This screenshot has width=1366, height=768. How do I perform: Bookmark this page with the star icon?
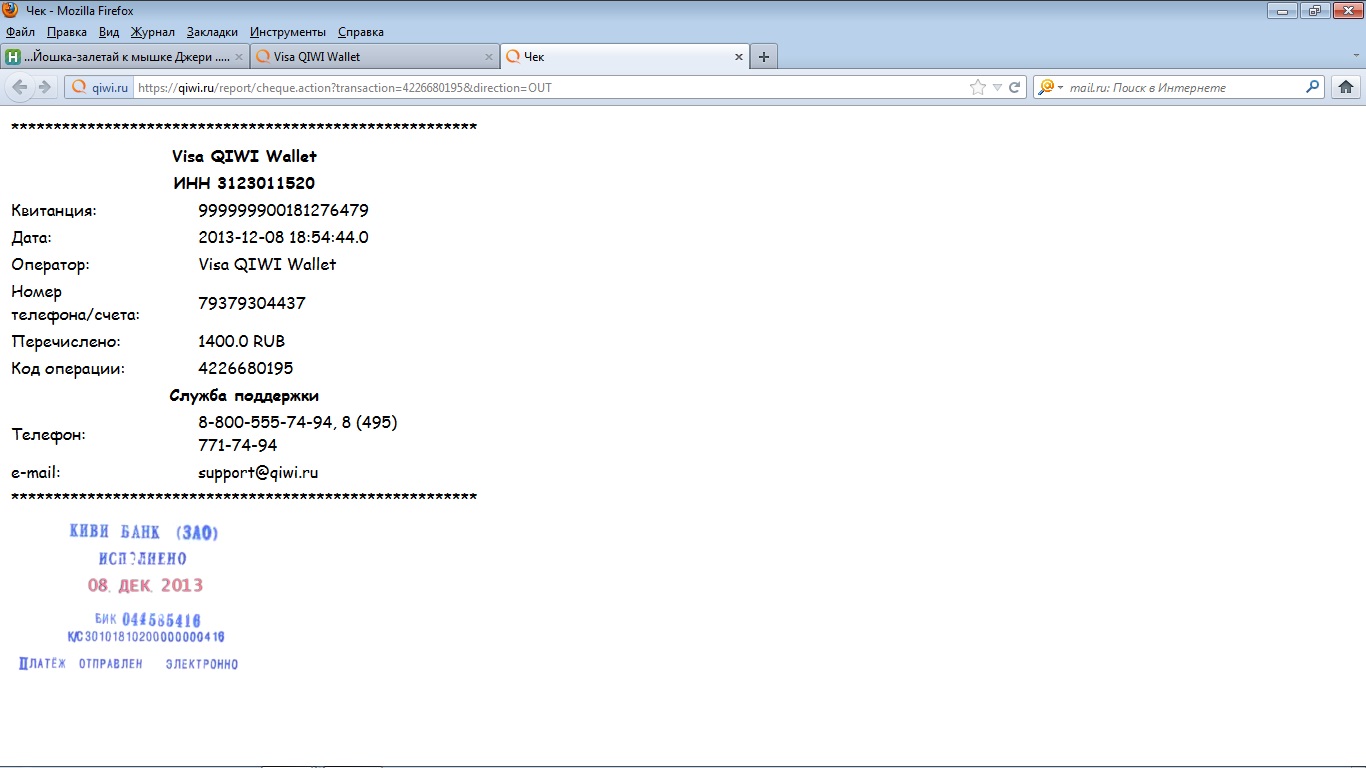[977, 87]
